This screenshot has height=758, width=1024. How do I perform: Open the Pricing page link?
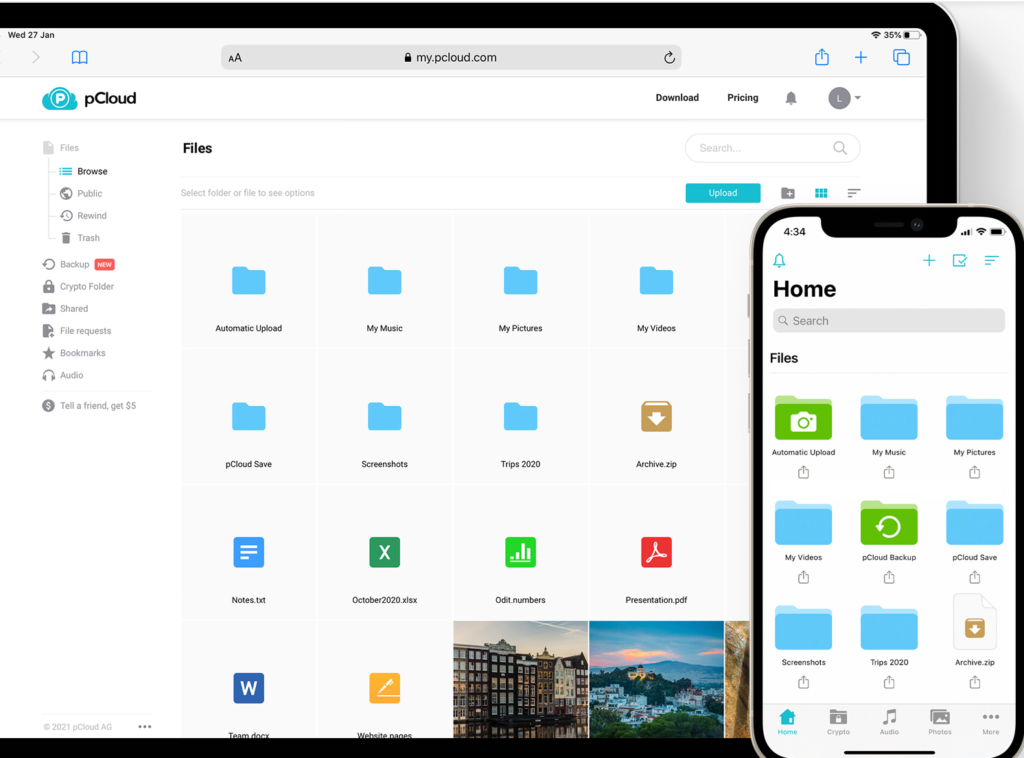[x=742, y=97]
